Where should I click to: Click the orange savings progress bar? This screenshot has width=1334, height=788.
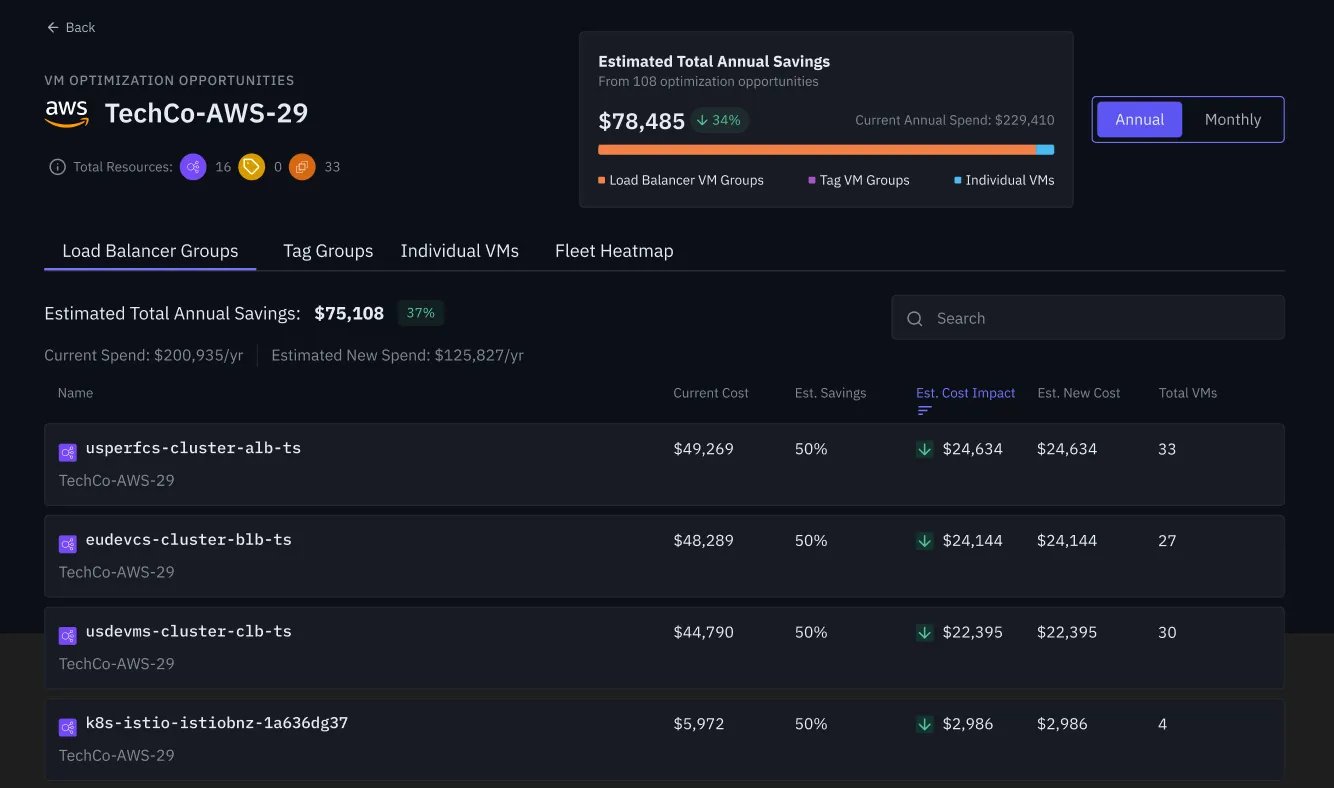tap(816, 150)
